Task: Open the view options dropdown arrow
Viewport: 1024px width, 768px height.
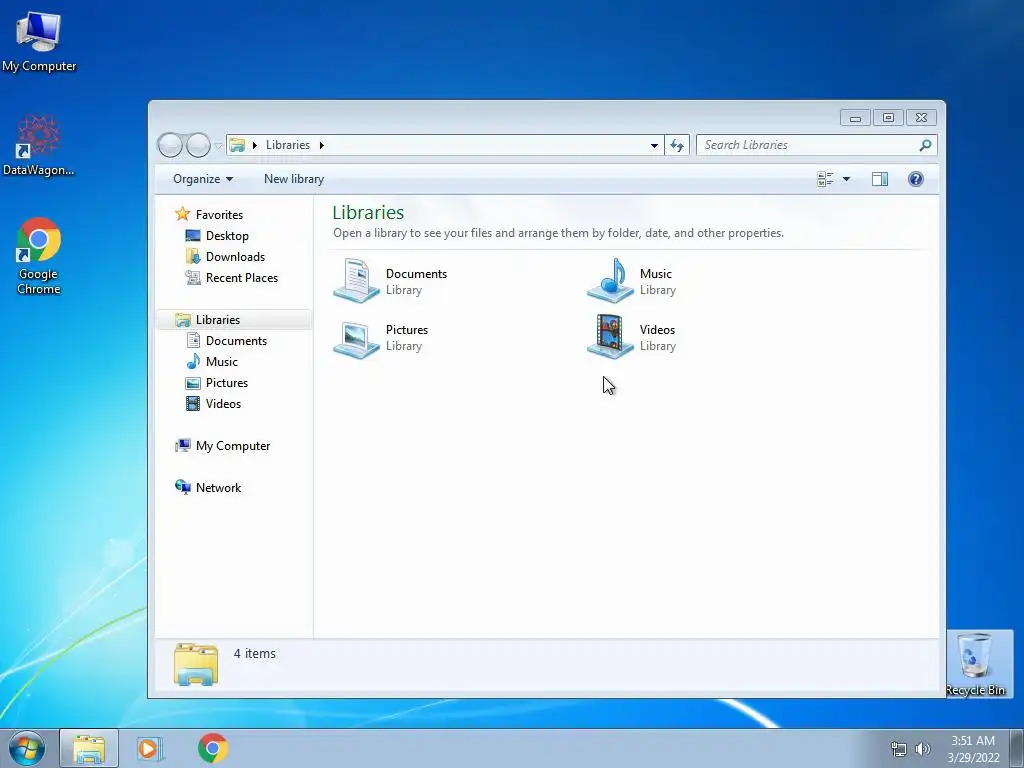Action: click(x=846, y=179)
